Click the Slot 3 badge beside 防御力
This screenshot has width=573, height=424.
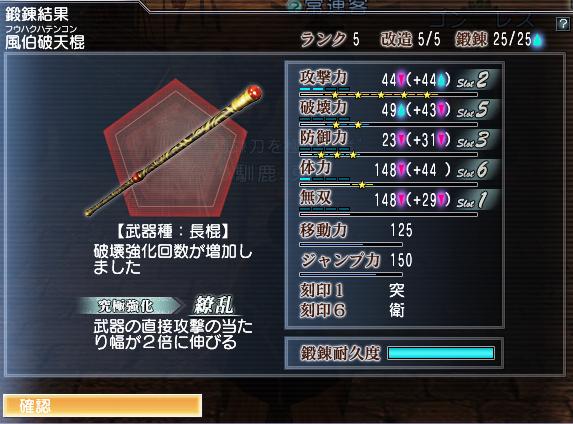[474, 140]
